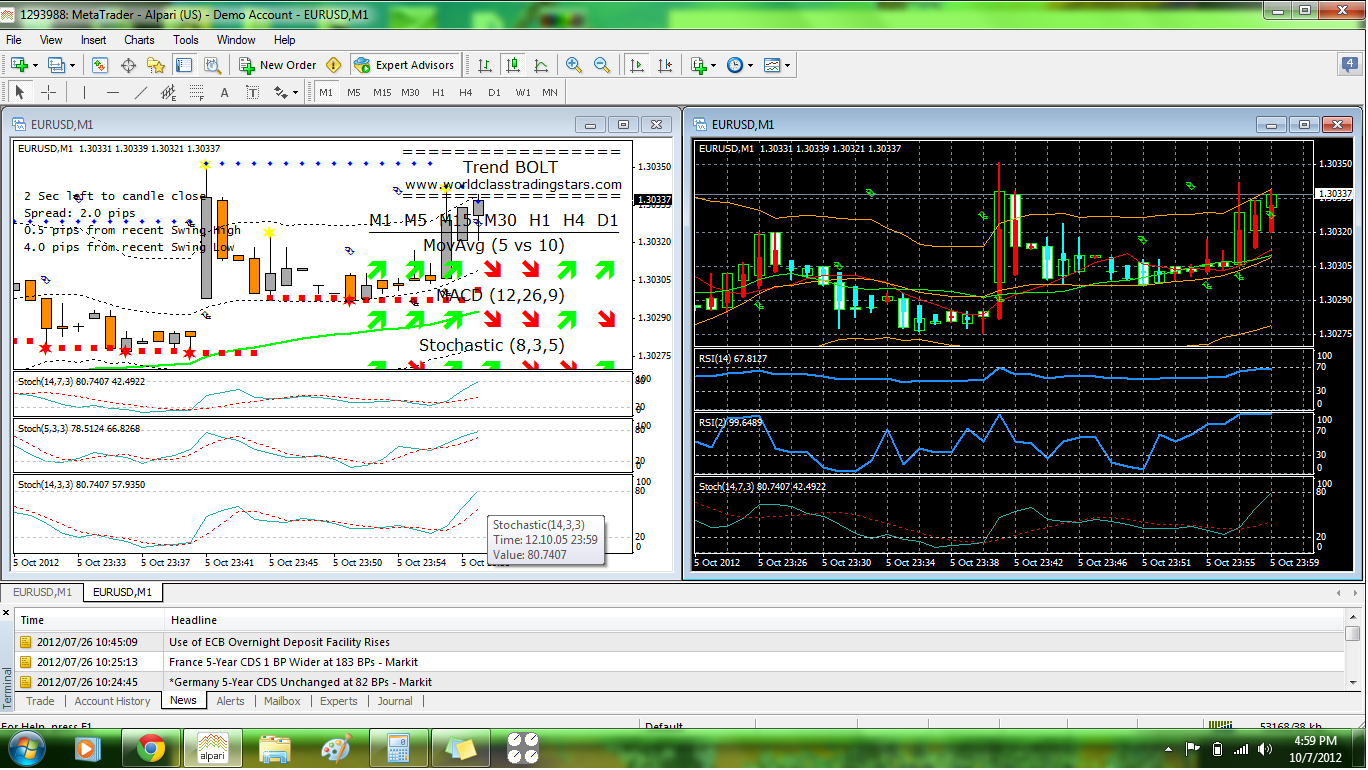Click the news list vertical scrollbar

(1352, 651)
